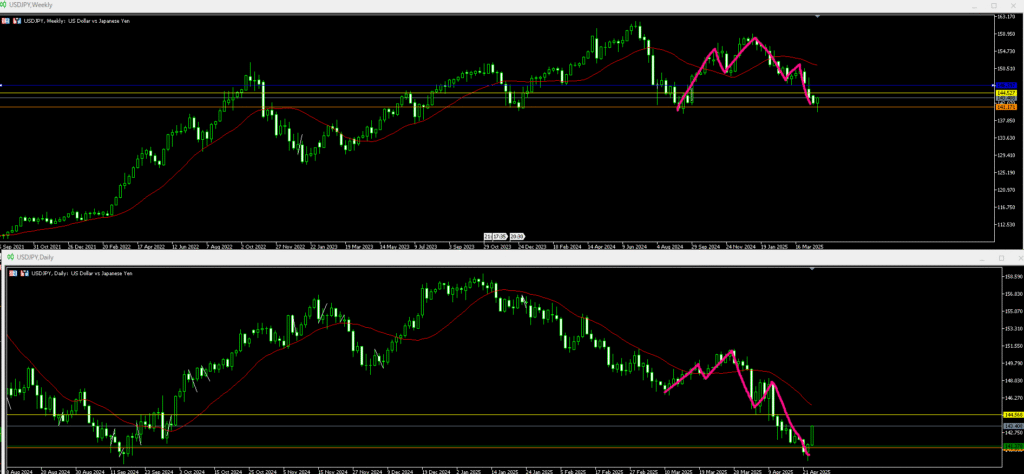Select the green price tag in Daily chart

[1013, 446]
